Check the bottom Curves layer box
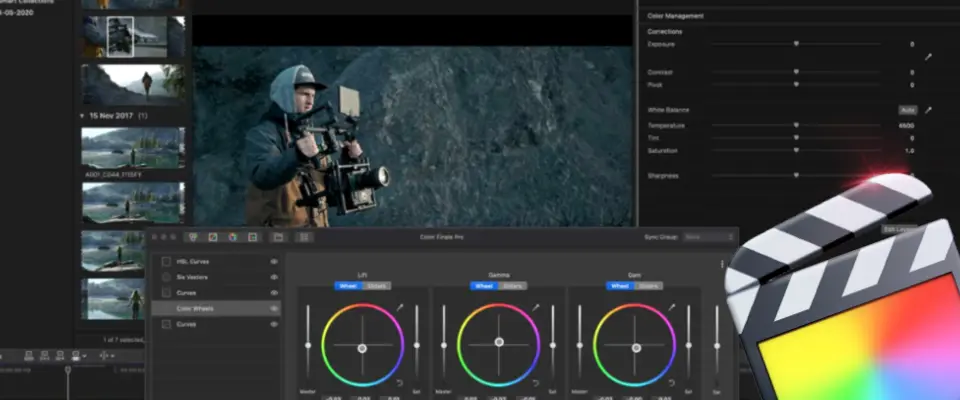This screenshot has height=400, width=960. [x=166, y=325]
